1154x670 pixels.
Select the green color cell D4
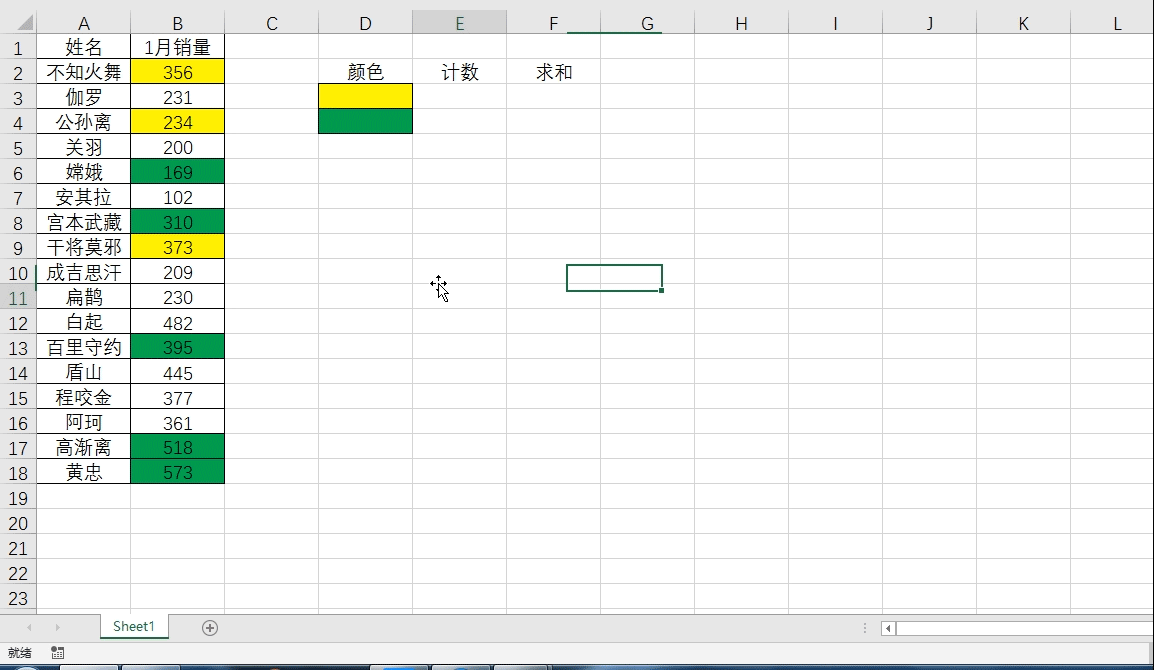365,121
